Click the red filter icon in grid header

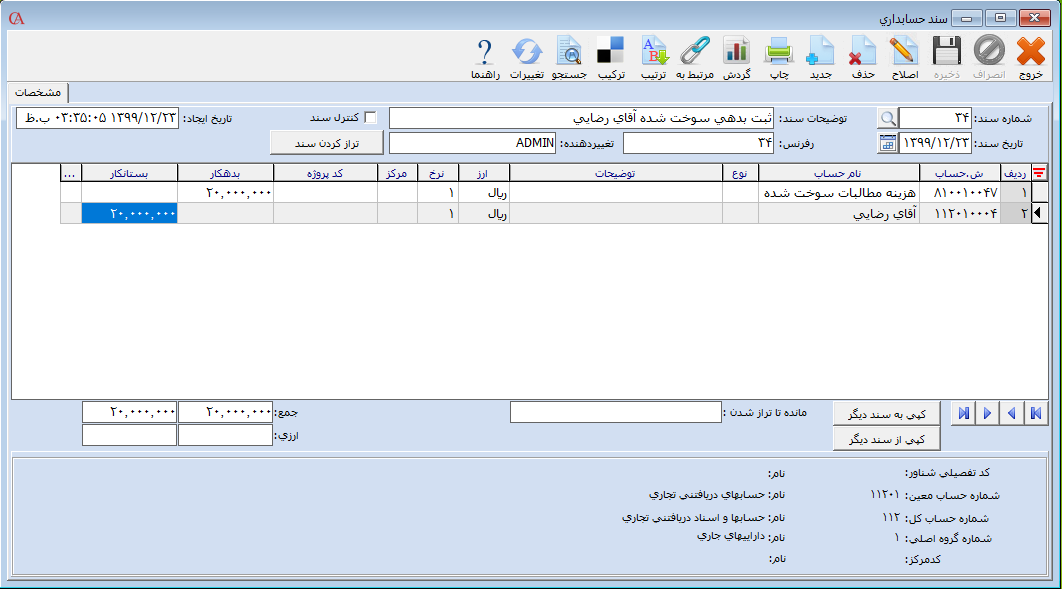(x=1039, y=173)
